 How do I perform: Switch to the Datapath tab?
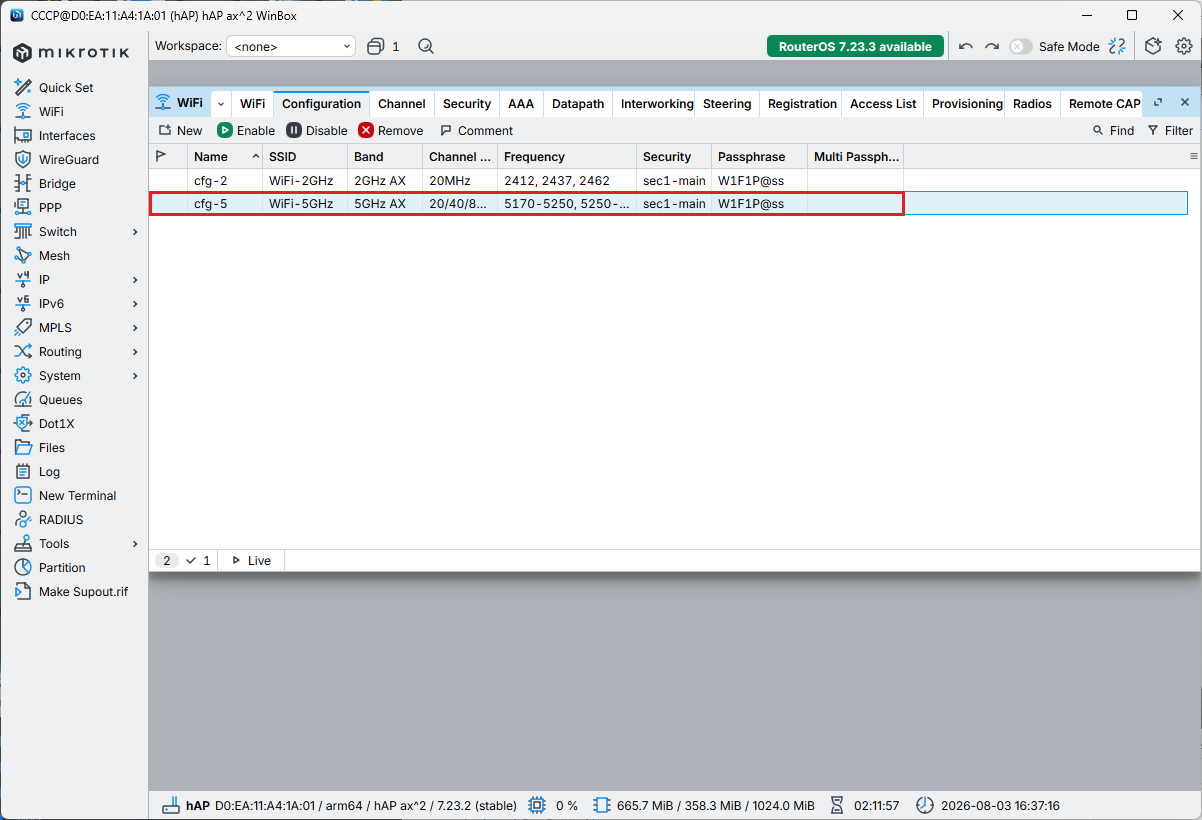578,103
